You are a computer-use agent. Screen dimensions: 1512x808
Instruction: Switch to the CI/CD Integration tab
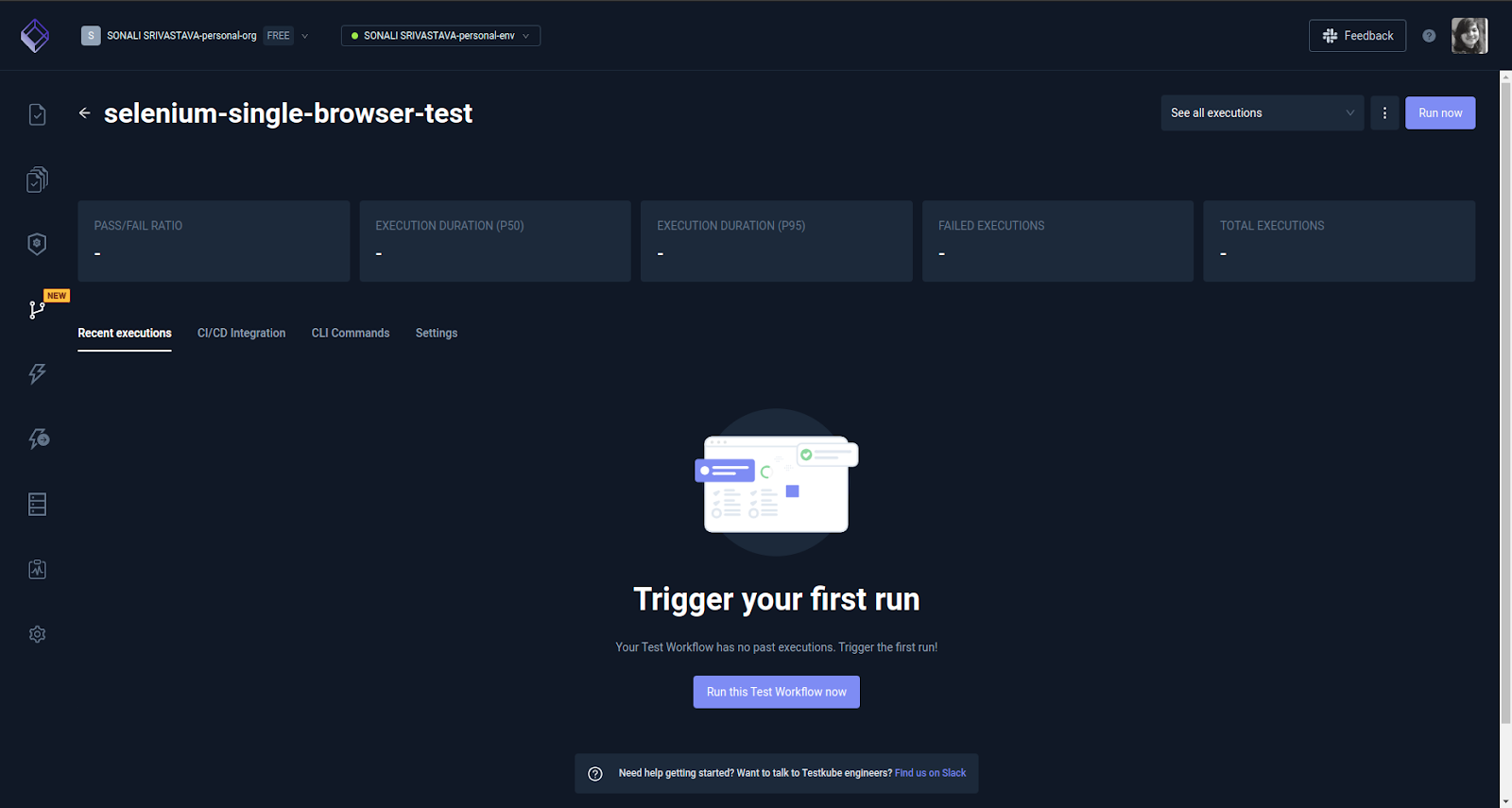pyautogui.click(x=241, y=334)
